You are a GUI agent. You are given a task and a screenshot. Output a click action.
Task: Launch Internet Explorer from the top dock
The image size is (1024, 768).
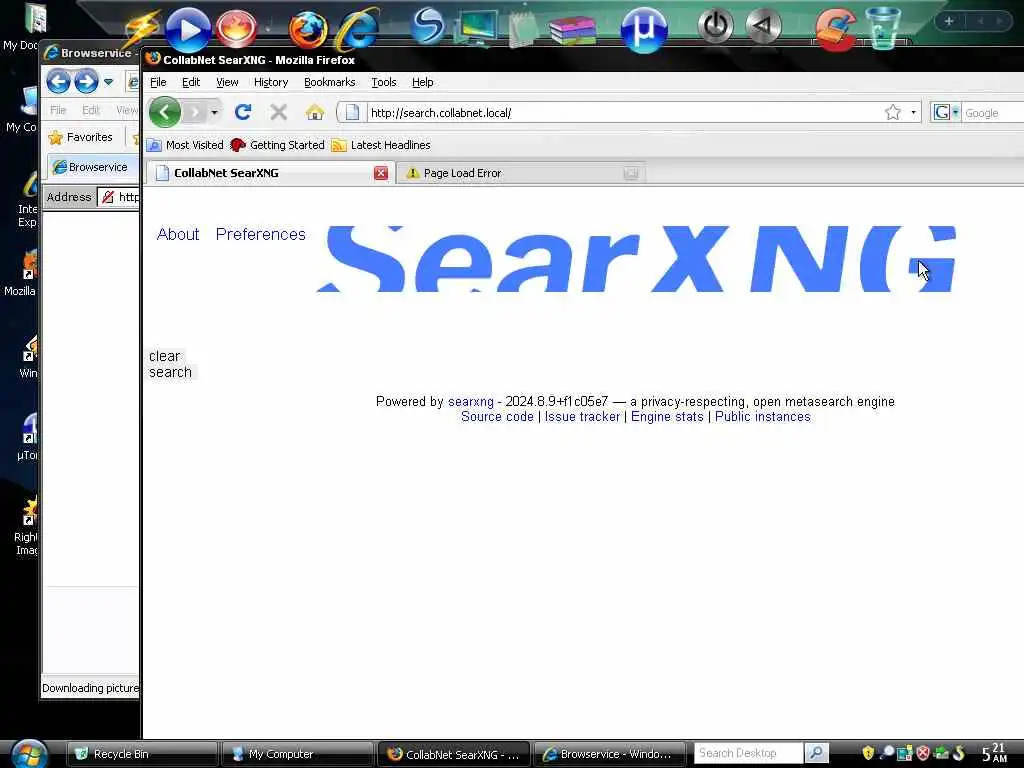pyautogui.click(x=356, y=29)
